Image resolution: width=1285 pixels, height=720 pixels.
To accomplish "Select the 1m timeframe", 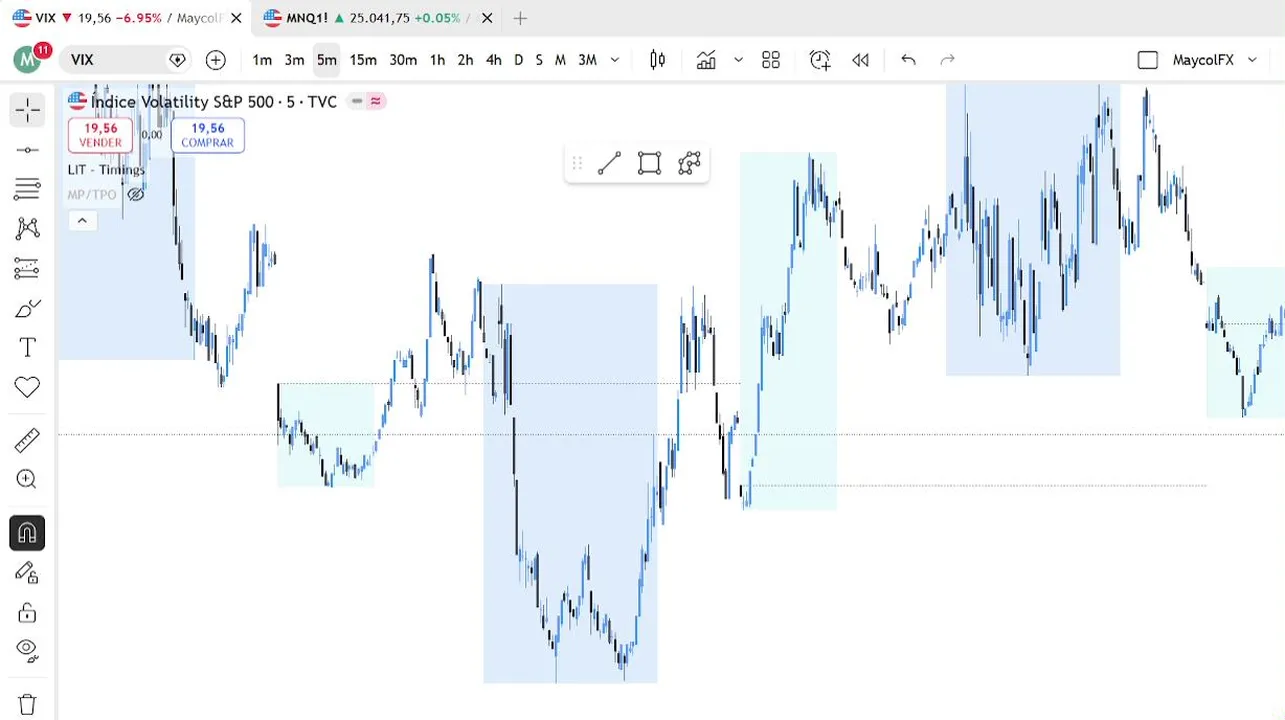I will point(262,60).
